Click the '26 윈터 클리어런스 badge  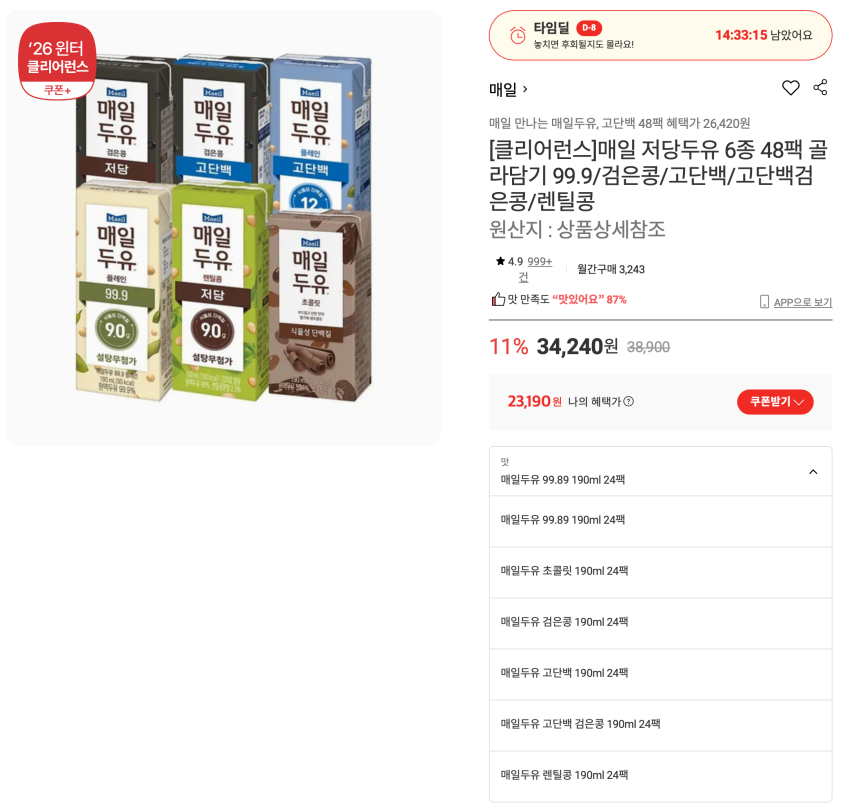click(57, 61)
